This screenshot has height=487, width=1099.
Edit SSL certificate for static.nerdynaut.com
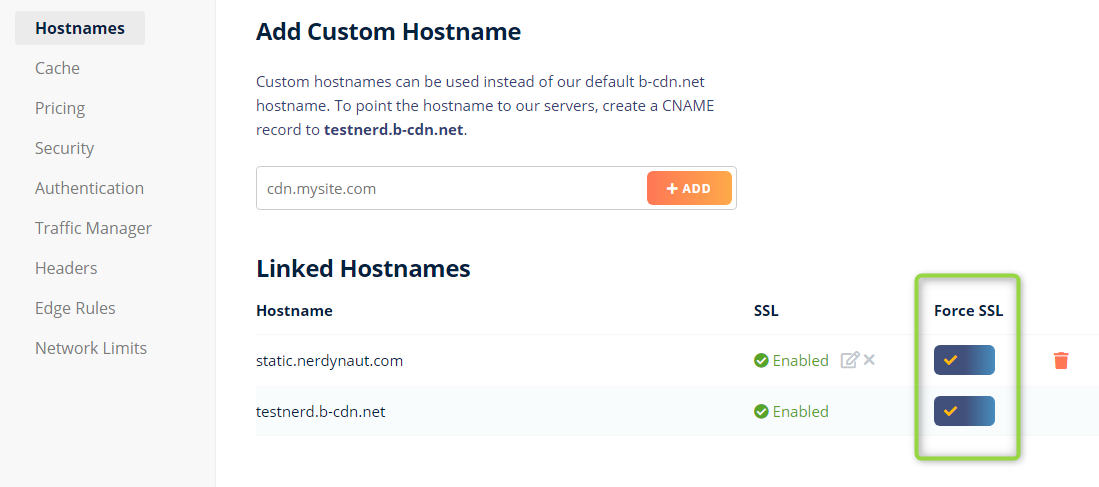tap(849, 360)
